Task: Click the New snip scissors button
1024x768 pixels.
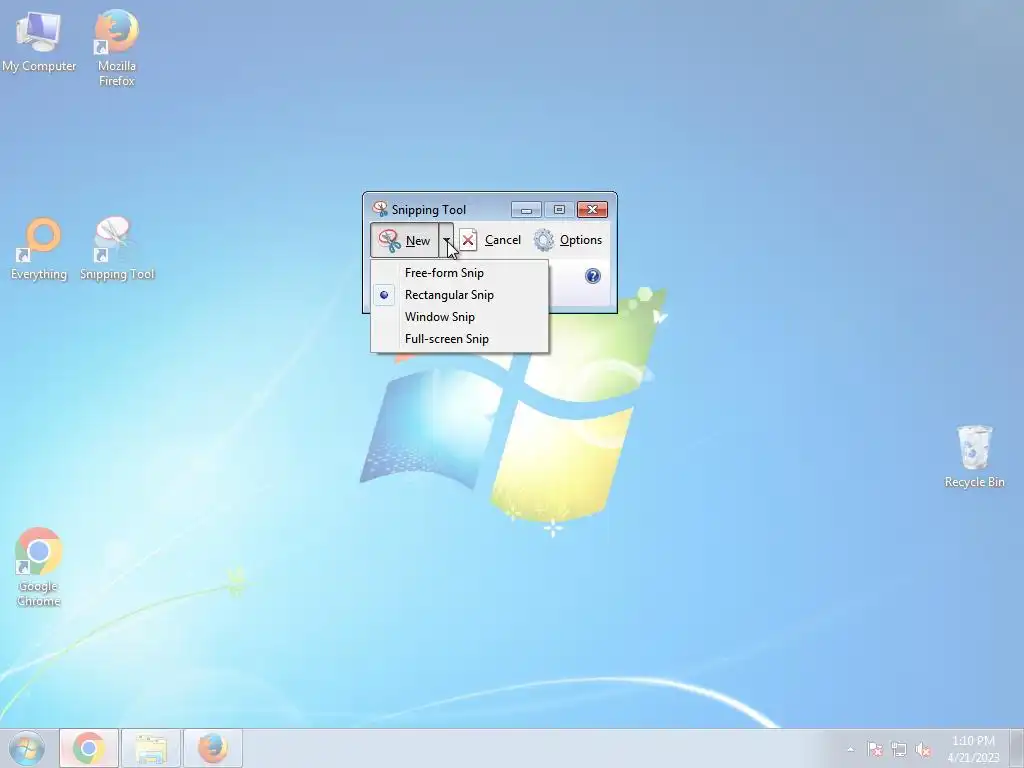Action: 404,240
